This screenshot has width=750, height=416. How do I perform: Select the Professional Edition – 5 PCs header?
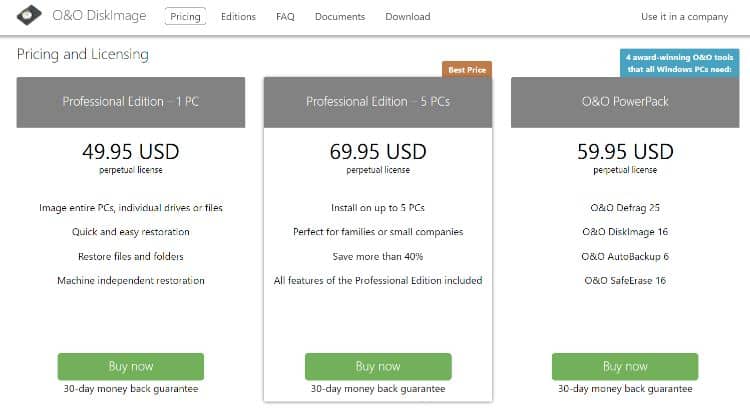click(x=378, y=102)
